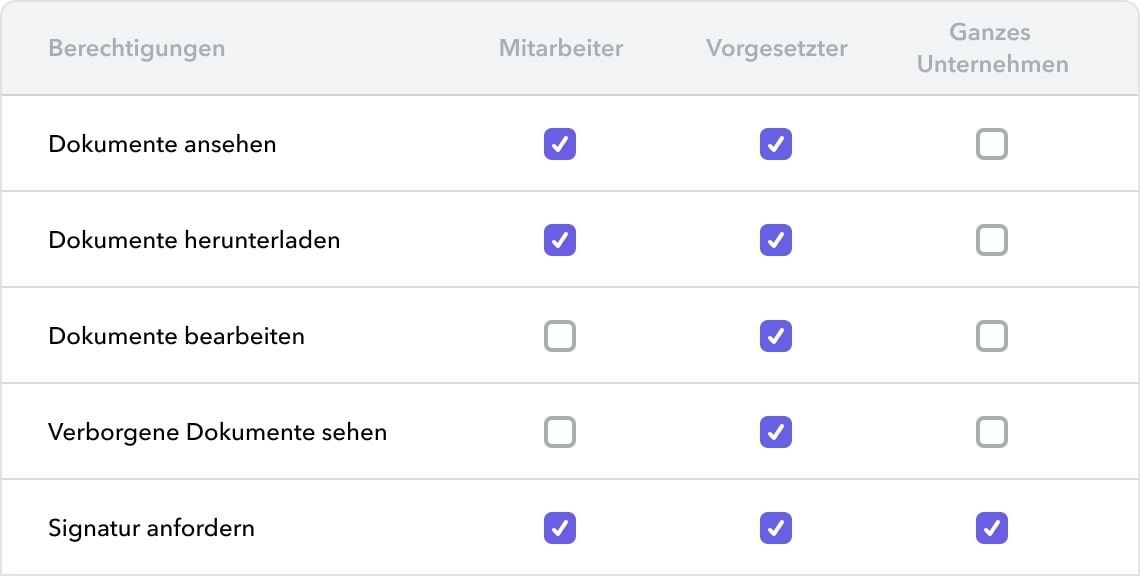This screenshot has width=1140, height=576.
Task: Uncheck Vorgesetzter for Verborgene Dokumente sehen
Action: pos(776,432)
